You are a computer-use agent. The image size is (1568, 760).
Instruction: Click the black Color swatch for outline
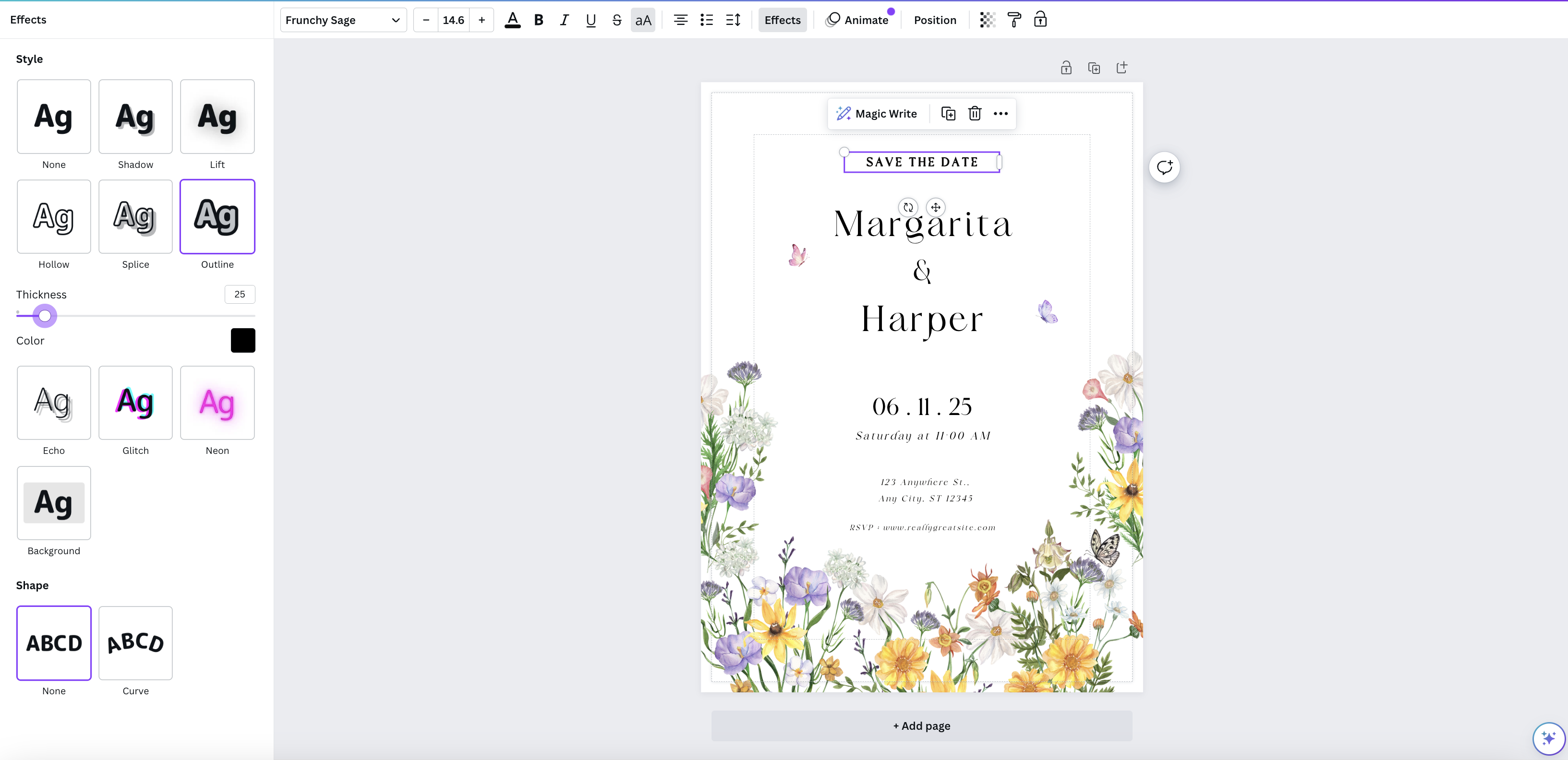tap(243, 340)
